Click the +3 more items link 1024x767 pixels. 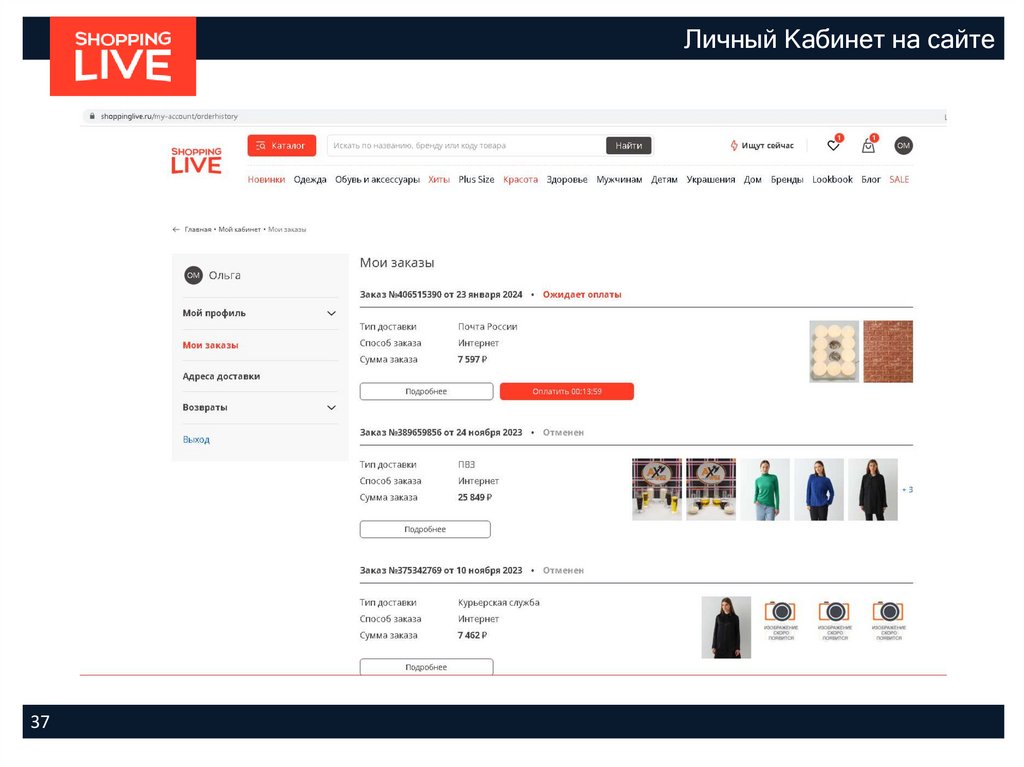[907, 489]
